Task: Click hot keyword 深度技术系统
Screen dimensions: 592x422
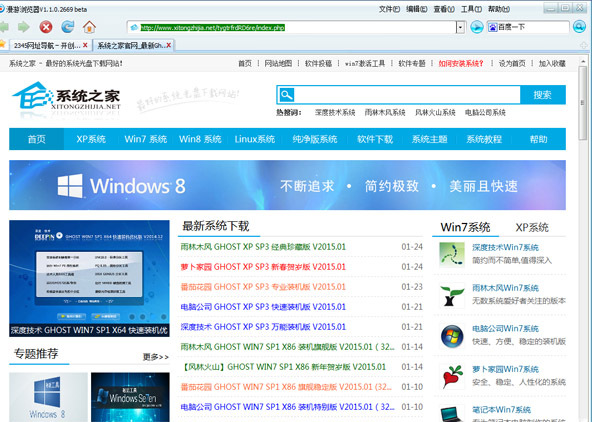Action: pyautogui.click(x=335, y=112)
